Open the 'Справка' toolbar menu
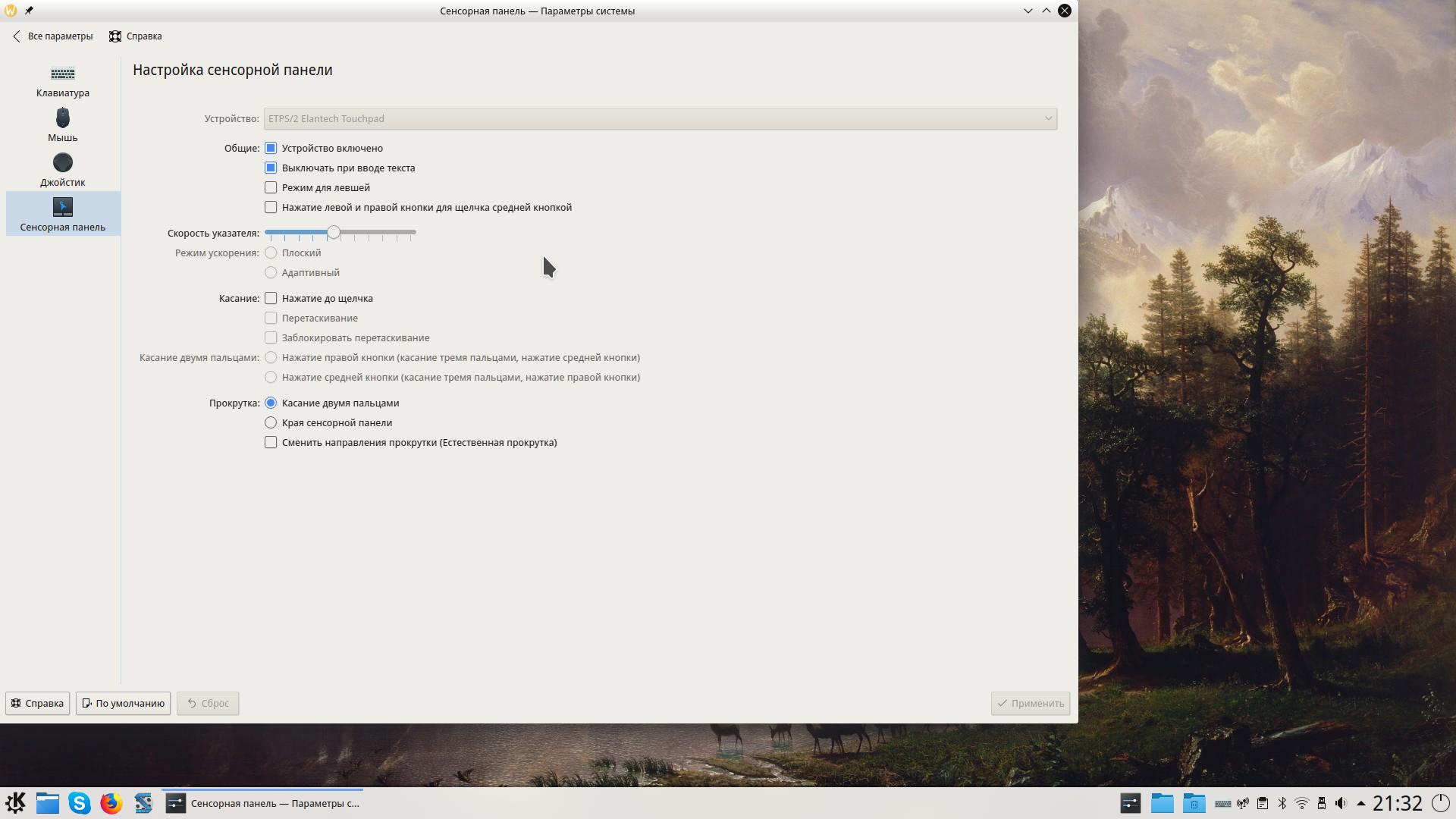 [136, 36]
